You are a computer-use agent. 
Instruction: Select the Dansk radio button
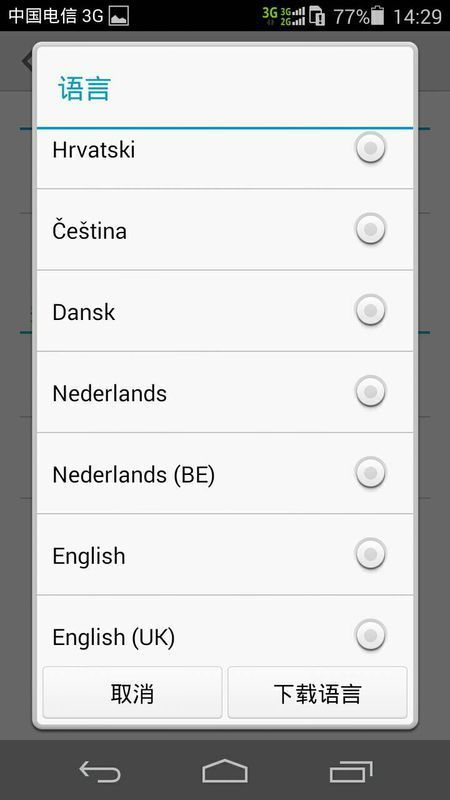(x=370, y=310)
